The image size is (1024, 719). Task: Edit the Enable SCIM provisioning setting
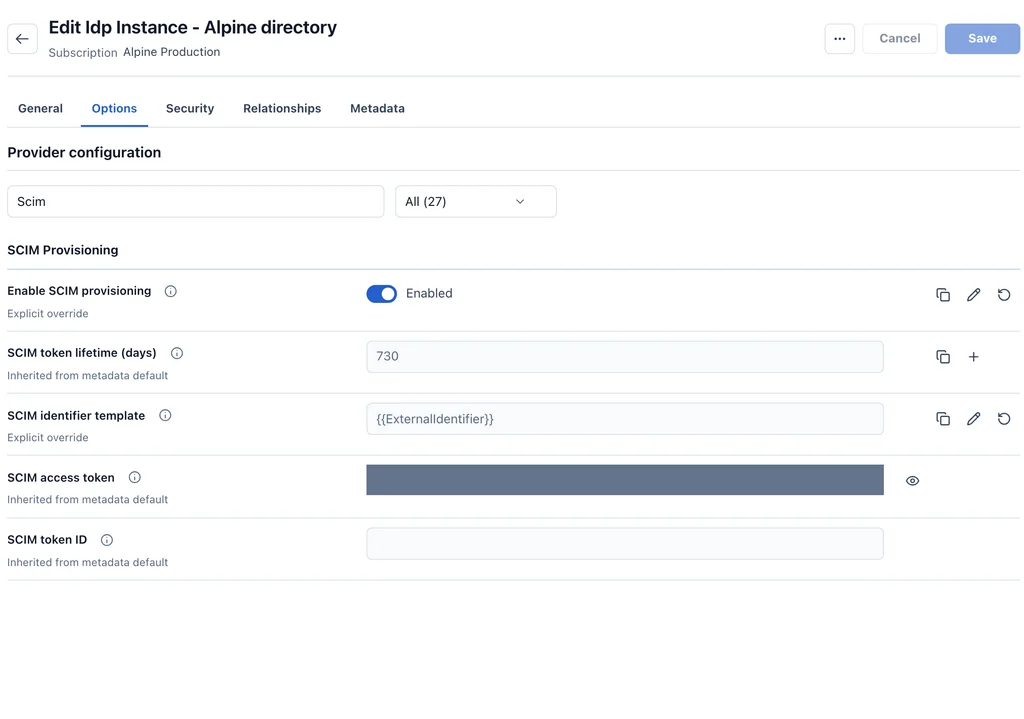tap(973, 295)
